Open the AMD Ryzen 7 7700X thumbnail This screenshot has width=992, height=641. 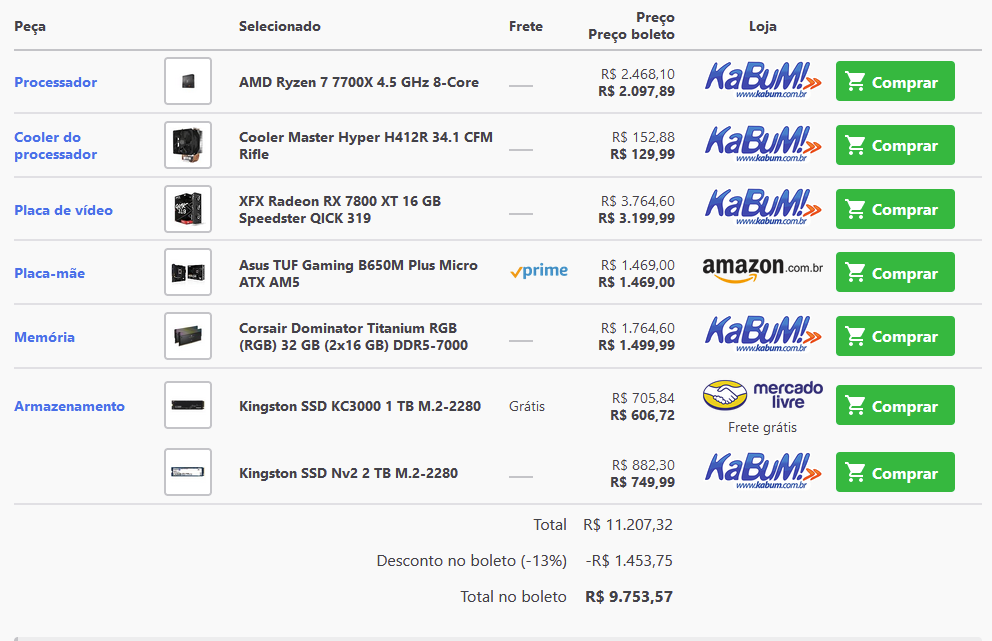pyautogui.click(x=188, y=81)
